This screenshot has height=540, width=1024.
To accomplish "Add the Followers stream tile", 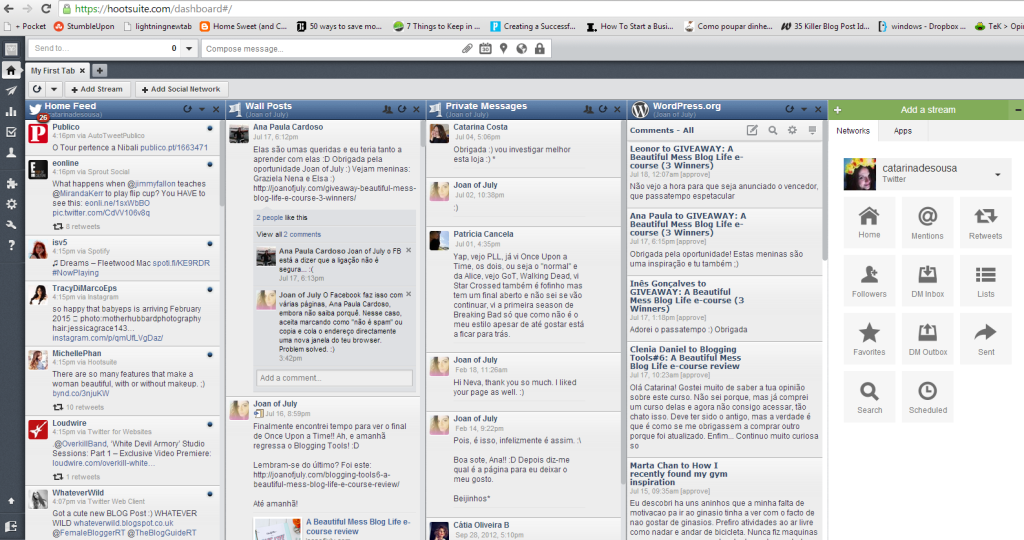I will tap(869, 281).
